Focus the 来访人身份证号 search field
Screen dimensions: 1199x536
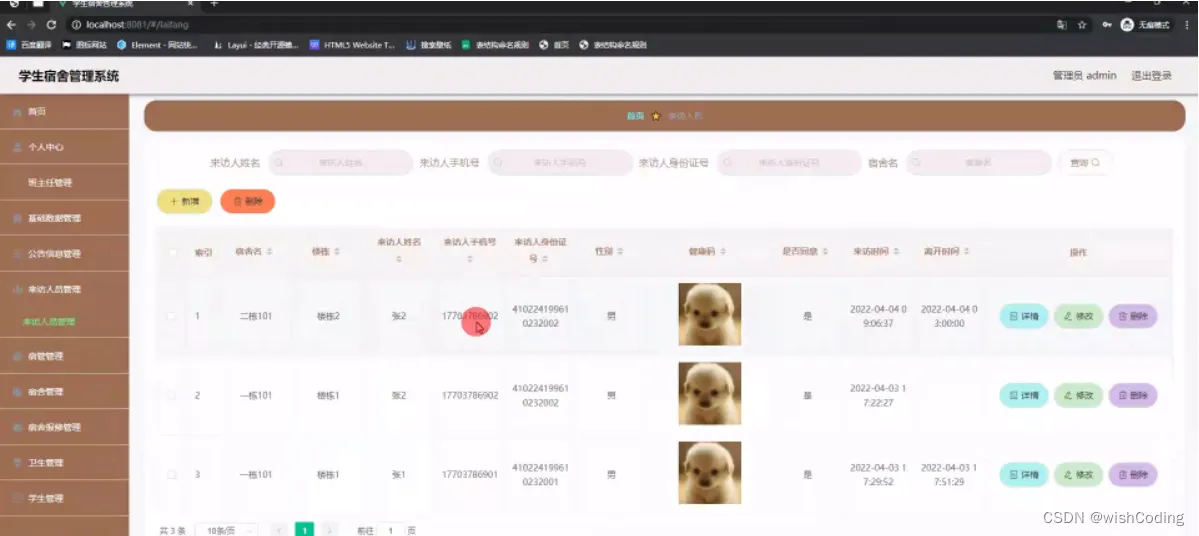coord(788,163)
